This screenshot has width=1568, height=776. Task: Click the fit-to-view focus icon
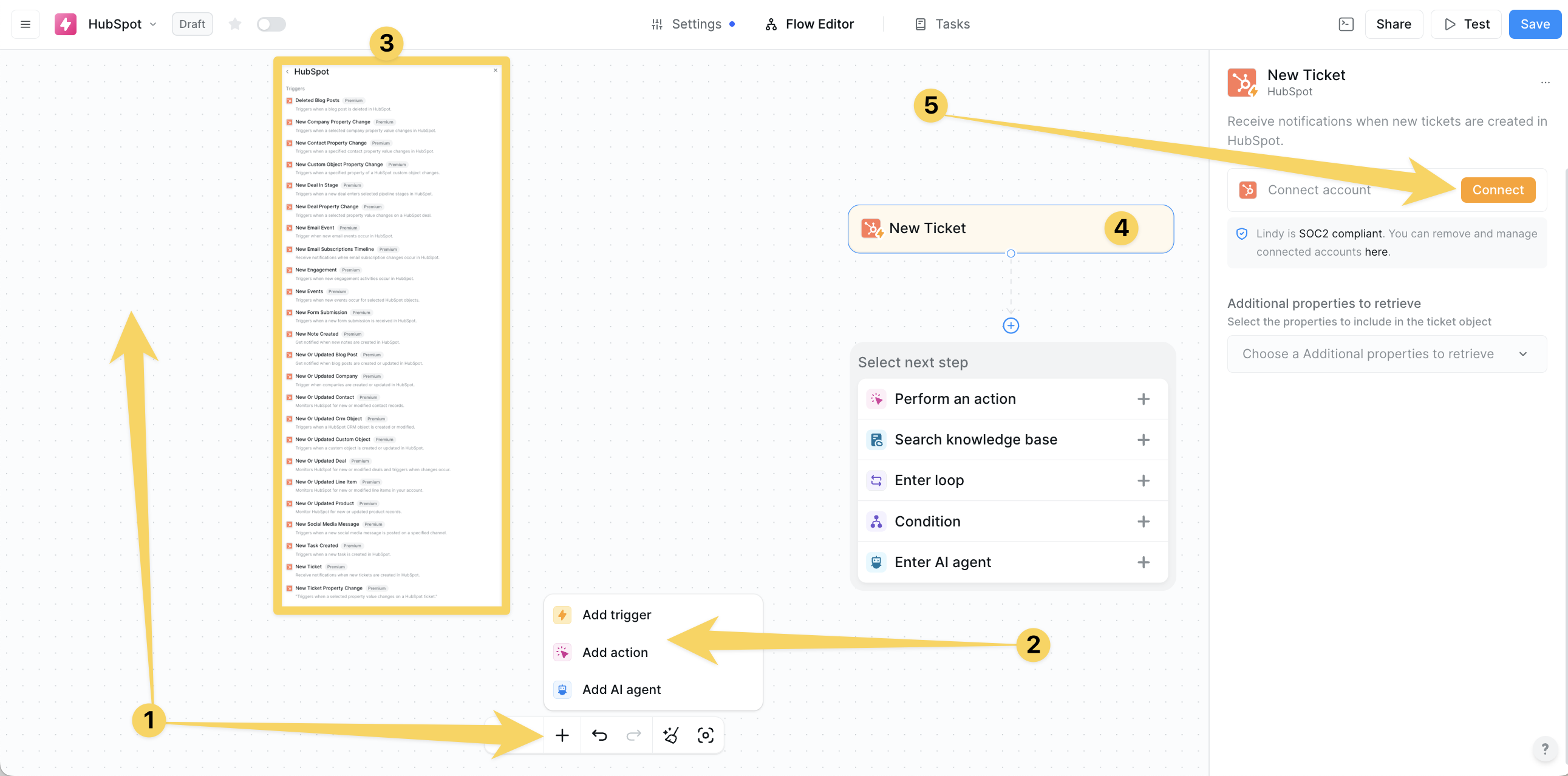(705, 735)
